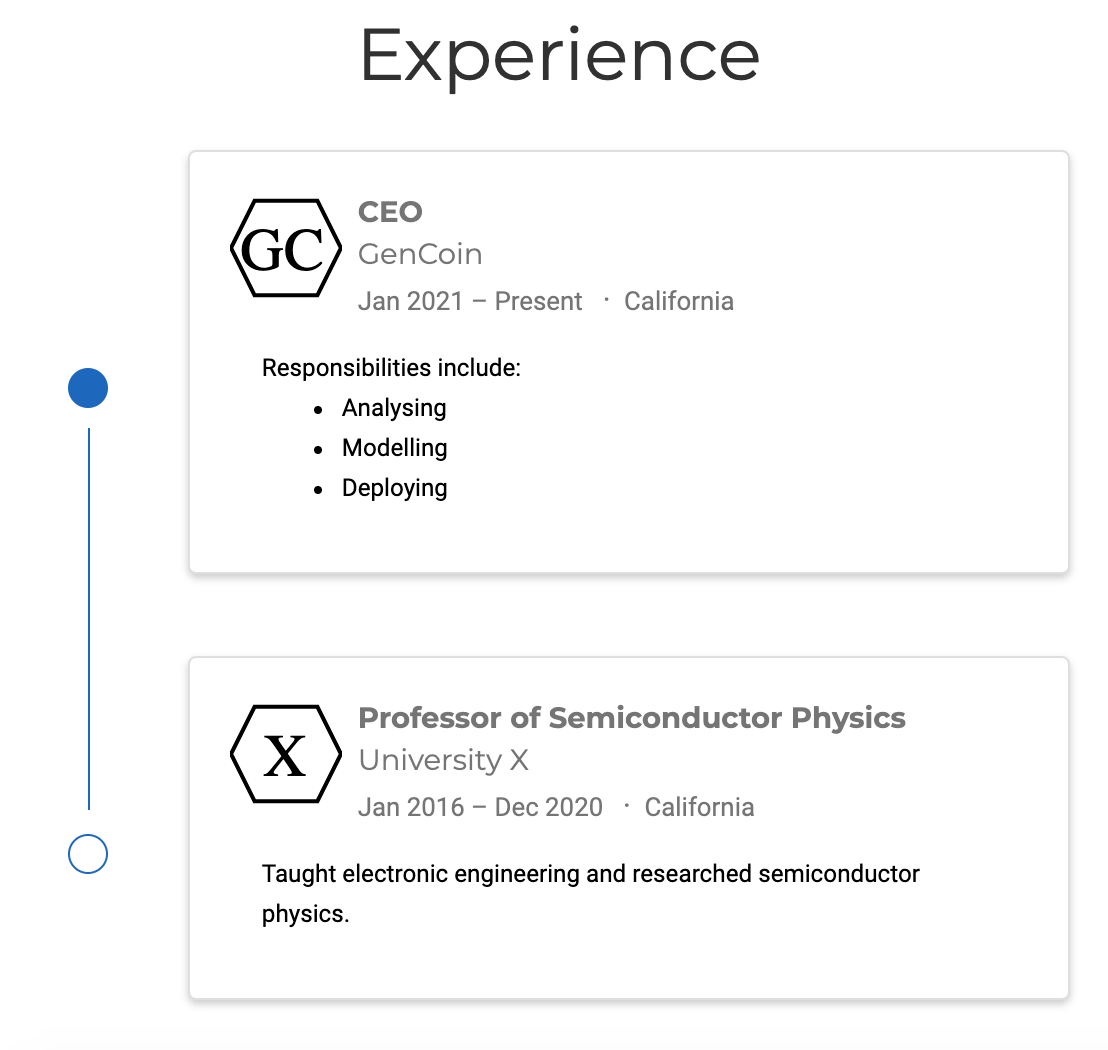Image resolution: width=1108 pixels, height=1050 pixels.
Task: Click the Jan 2021 – Present date range
Action: [x=470, y=301]
